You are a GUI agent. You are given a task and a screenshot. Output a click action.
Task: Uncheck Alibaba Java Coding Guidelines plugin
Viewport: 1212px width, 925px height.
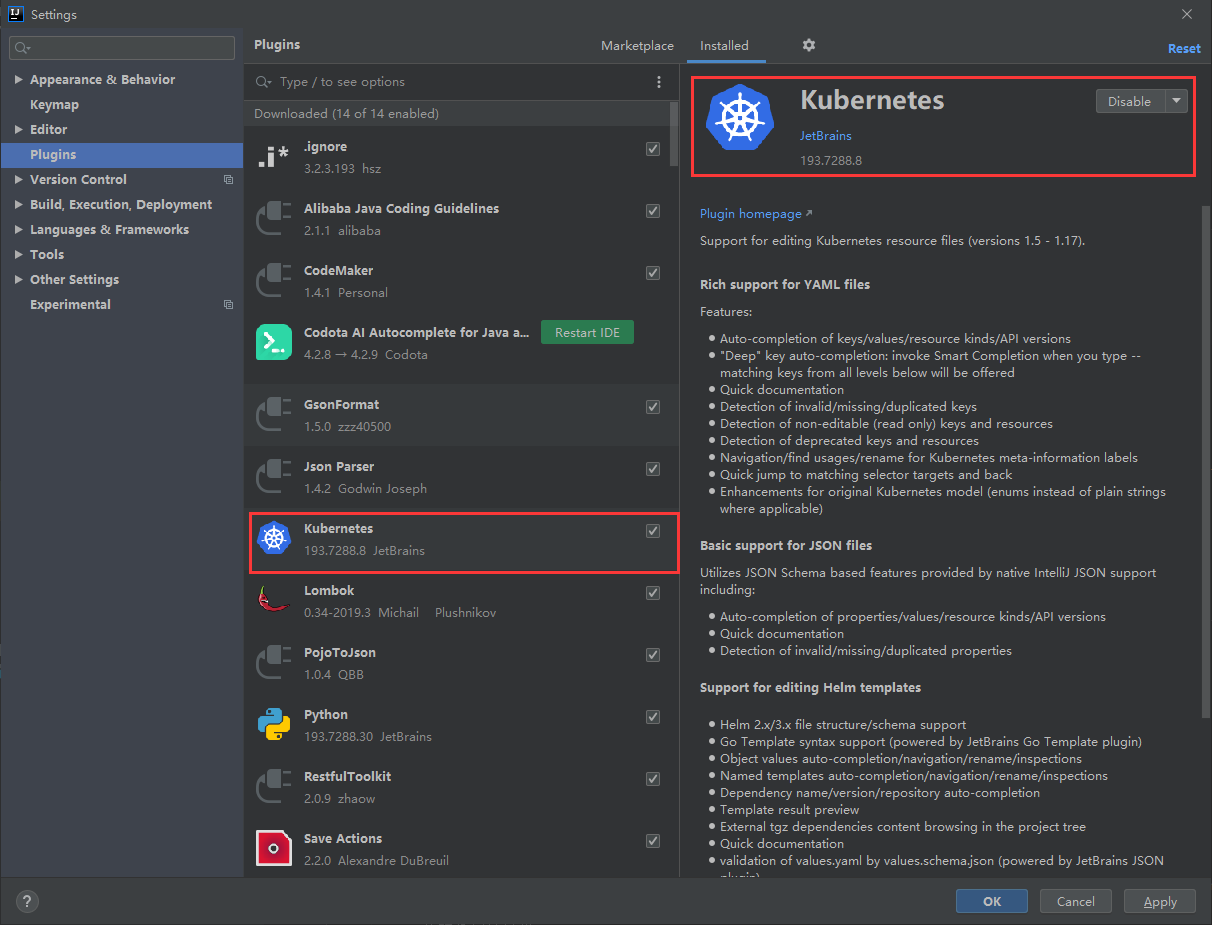pos(653,211)
